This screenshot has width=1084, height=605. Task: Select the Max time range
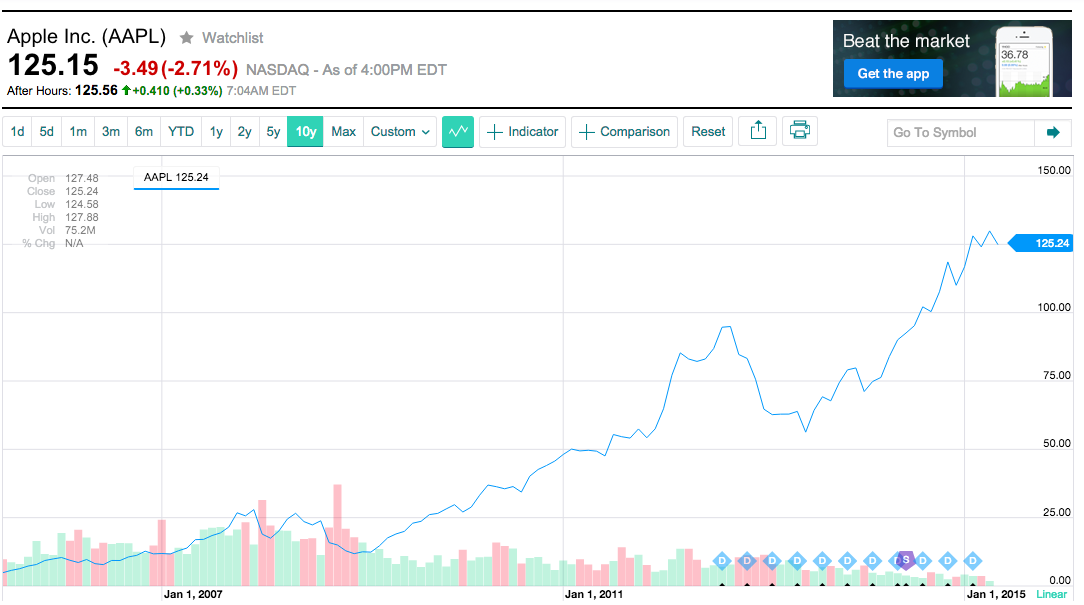point(344,131)
